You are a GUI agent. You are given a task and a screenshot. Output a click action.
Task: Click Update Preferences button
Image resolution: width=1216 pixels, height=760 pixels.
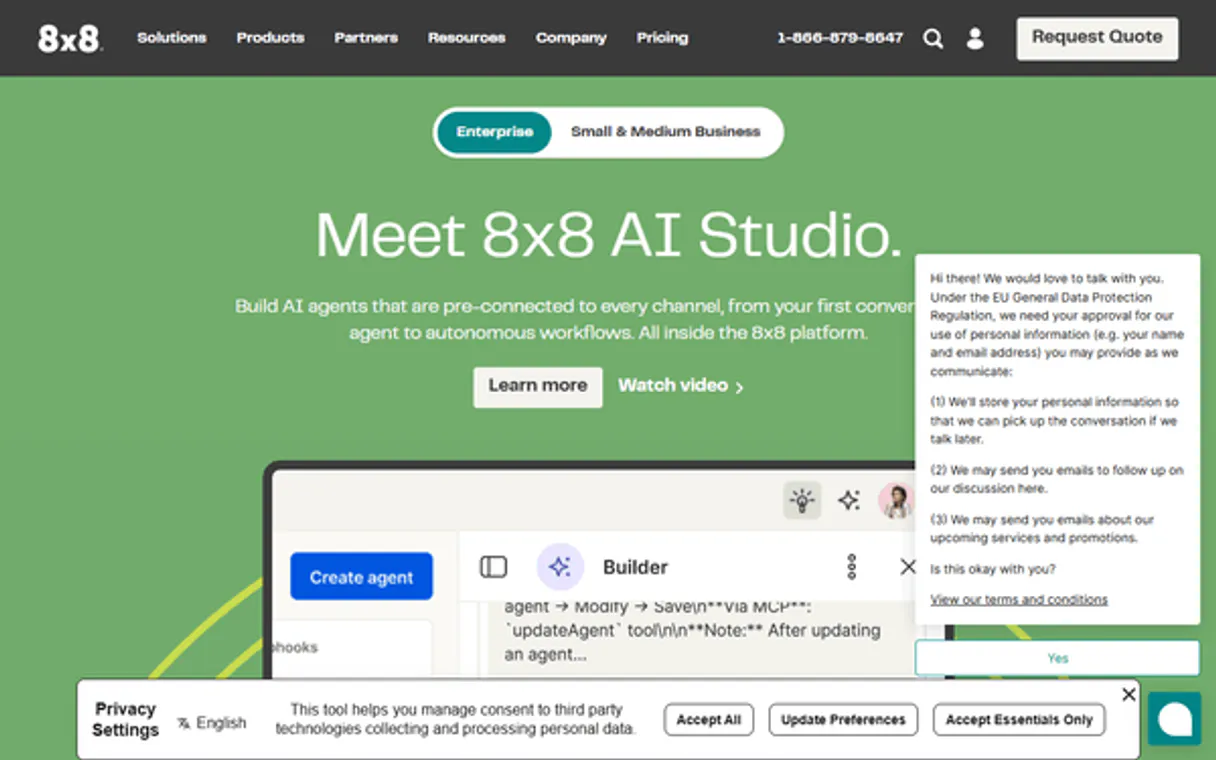[x=843, y=720]
